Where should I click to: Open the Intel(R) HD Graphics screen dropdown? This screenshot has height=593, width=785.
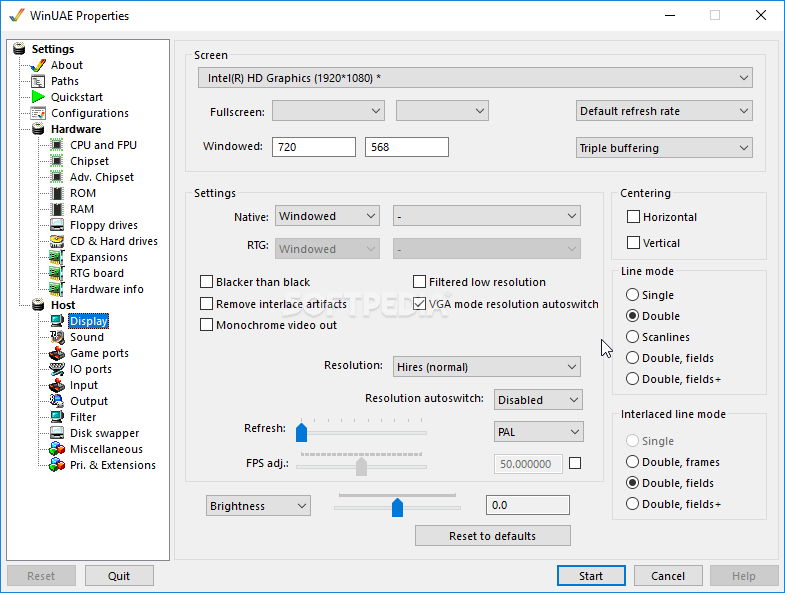(x=475, y=78)
